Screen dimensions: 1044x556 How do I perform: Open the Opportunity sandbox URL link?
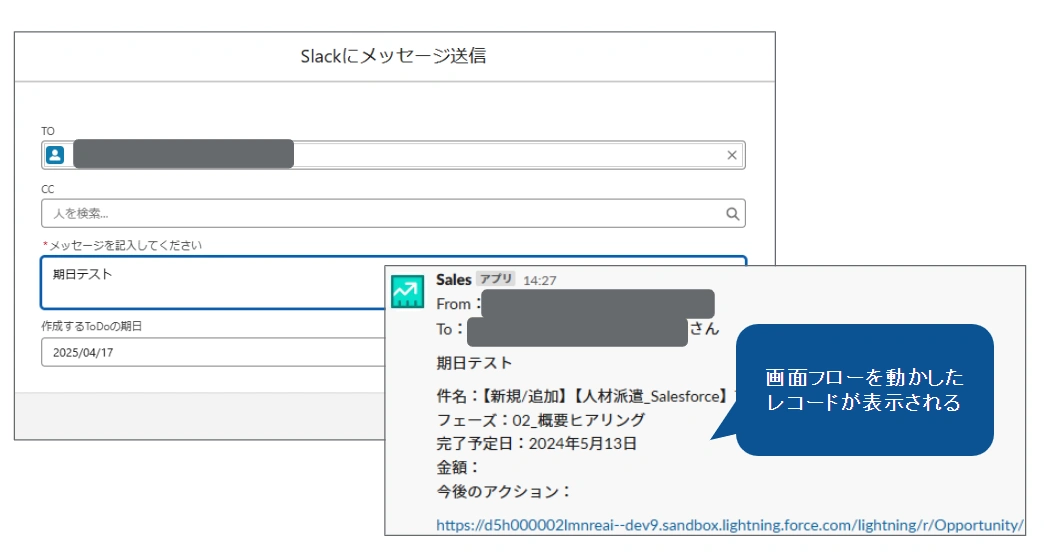730,525
